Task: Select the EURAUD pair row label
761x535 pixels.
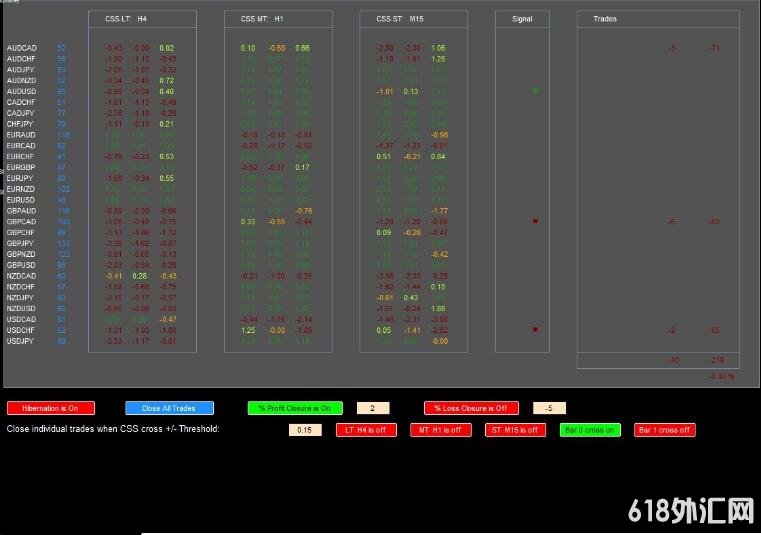Action: (x=21, y=135)
